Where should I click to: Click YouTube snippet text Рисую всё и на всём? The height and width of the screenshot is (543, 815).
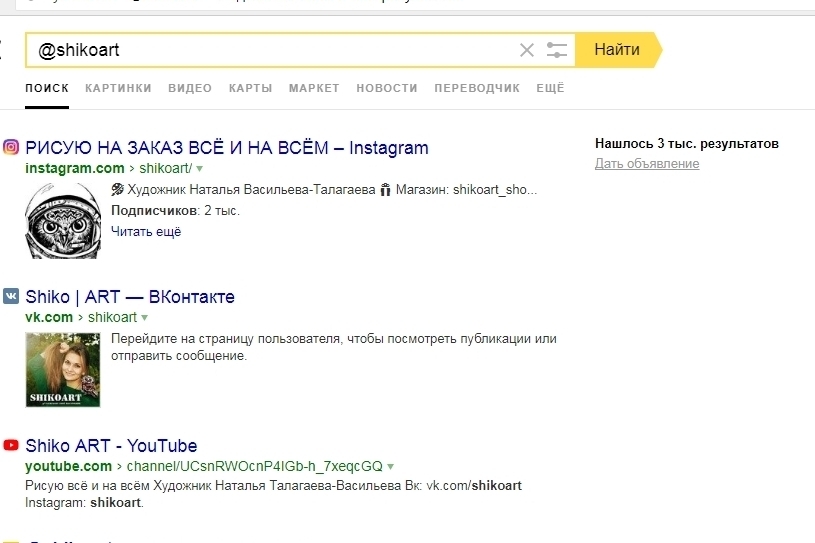87,486
